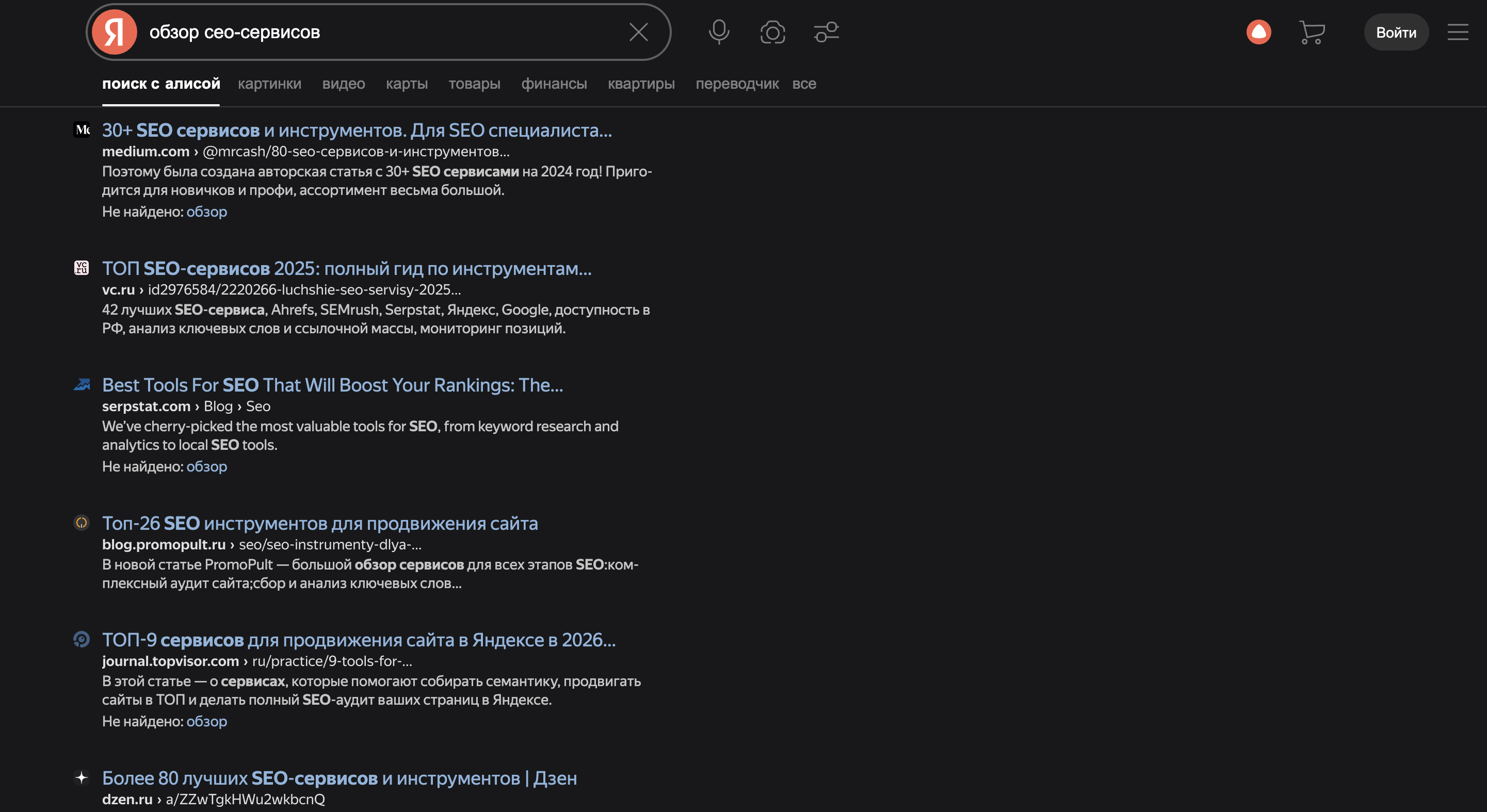
Task: Open the shopping cart icon
Action: point(1312,33)
